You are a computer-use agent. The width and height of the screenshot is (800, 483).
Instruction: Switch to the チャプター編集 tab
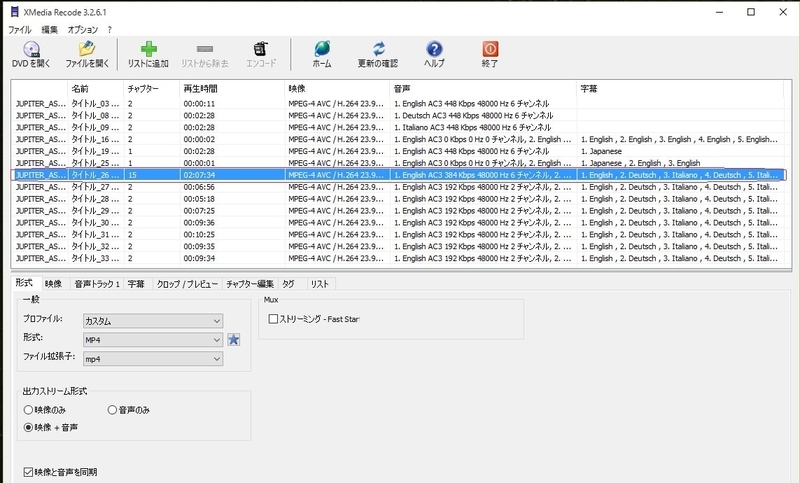click(x=250, y=284)
